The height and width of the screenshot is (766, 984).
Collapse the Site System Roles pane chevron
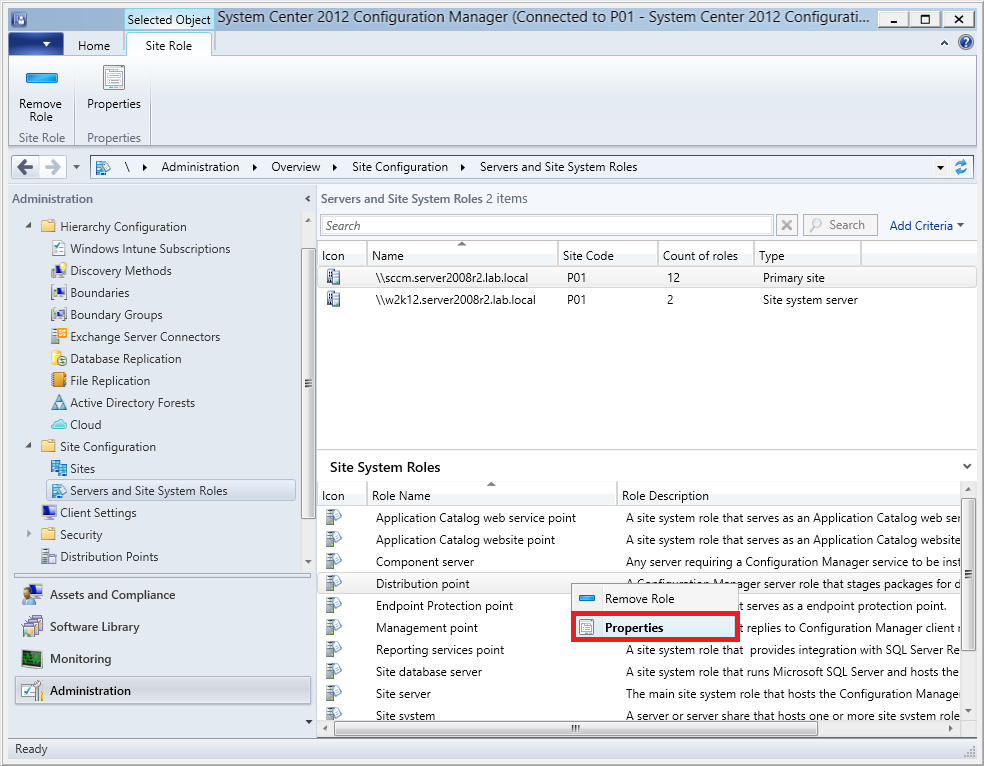click(x=967, y=467)
